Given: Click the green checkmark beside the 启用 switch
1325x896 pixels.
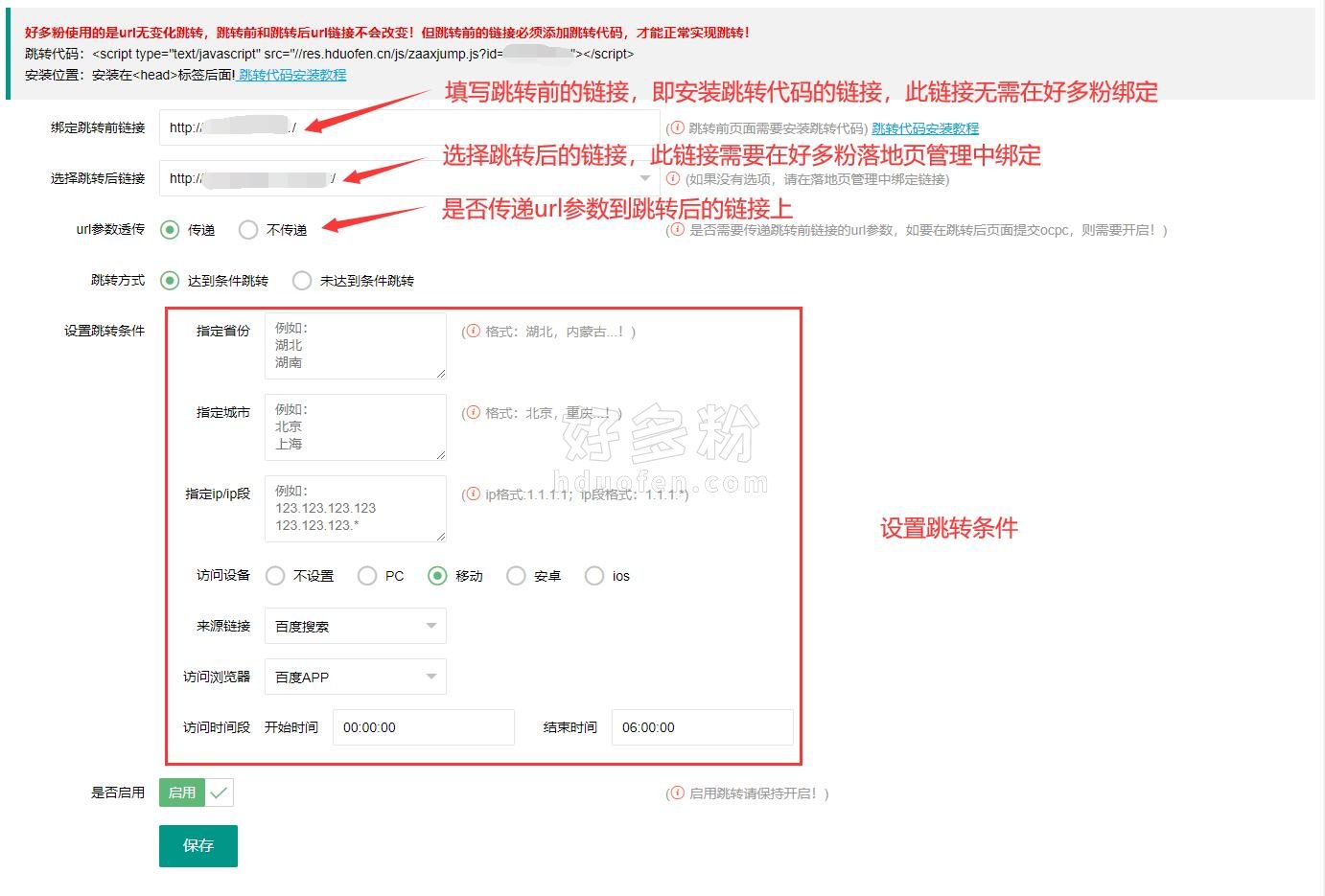Looking at the screenshot, I should tap(221, 792).
